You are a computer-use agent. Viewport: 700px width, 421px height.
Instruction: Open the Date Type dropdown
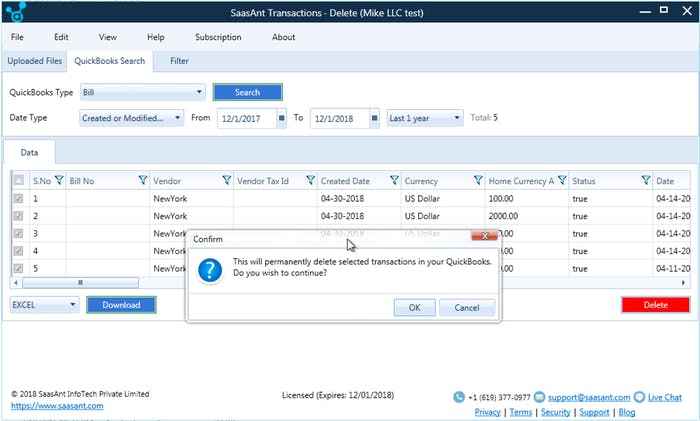click(x=178, y=118)
